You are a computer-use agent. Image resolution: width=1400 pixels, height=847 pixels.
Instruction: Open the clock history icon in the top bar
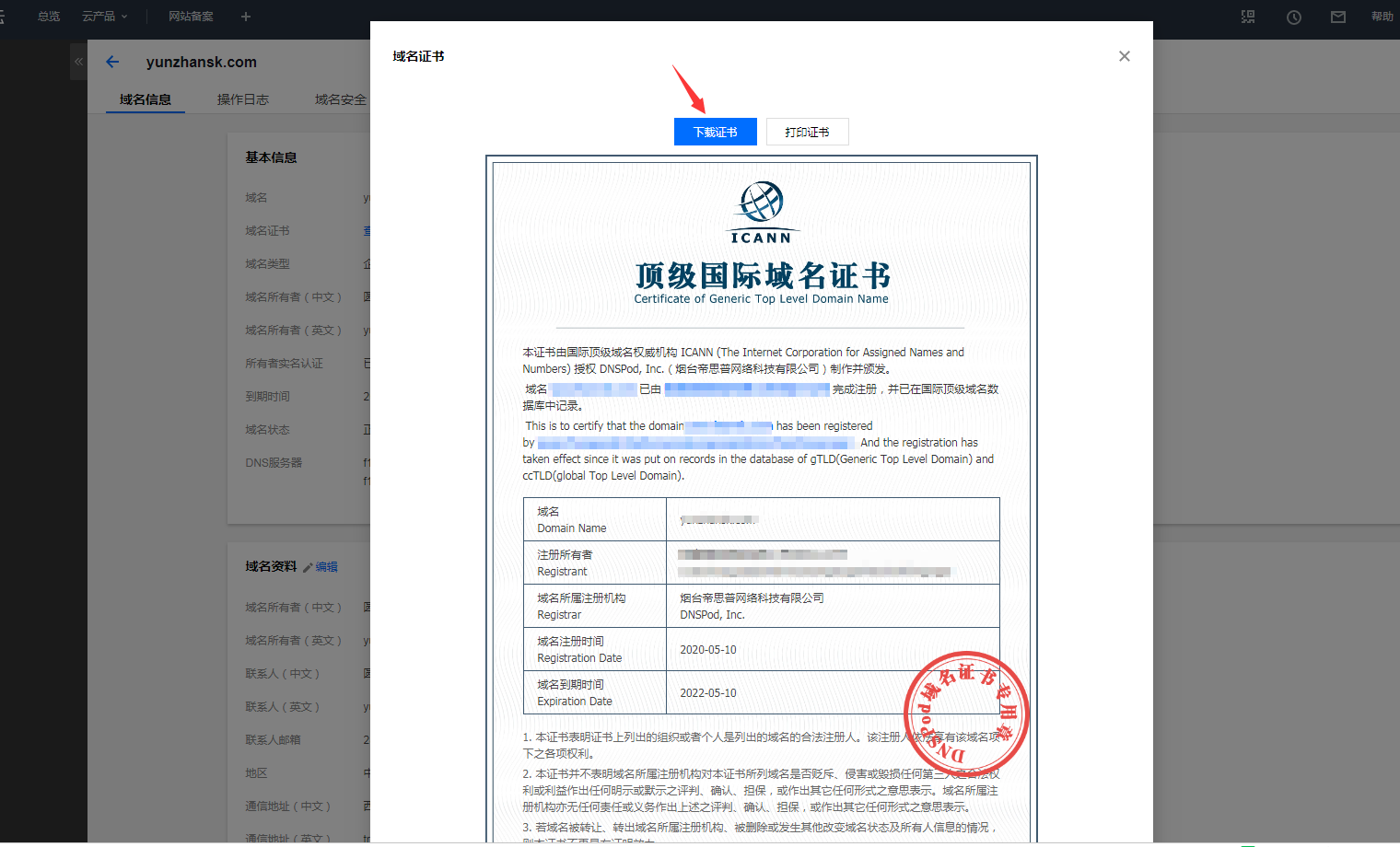click(1294, 17)
